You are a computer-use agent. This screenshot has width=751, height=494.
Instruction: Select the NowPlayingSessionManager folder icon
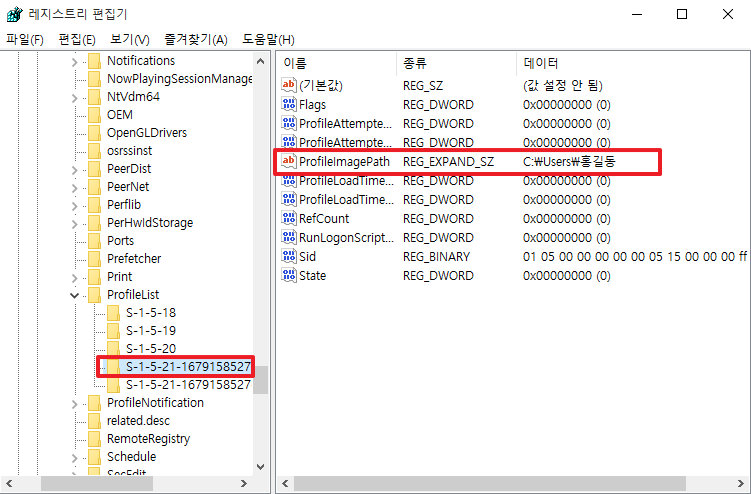[95, 79]
